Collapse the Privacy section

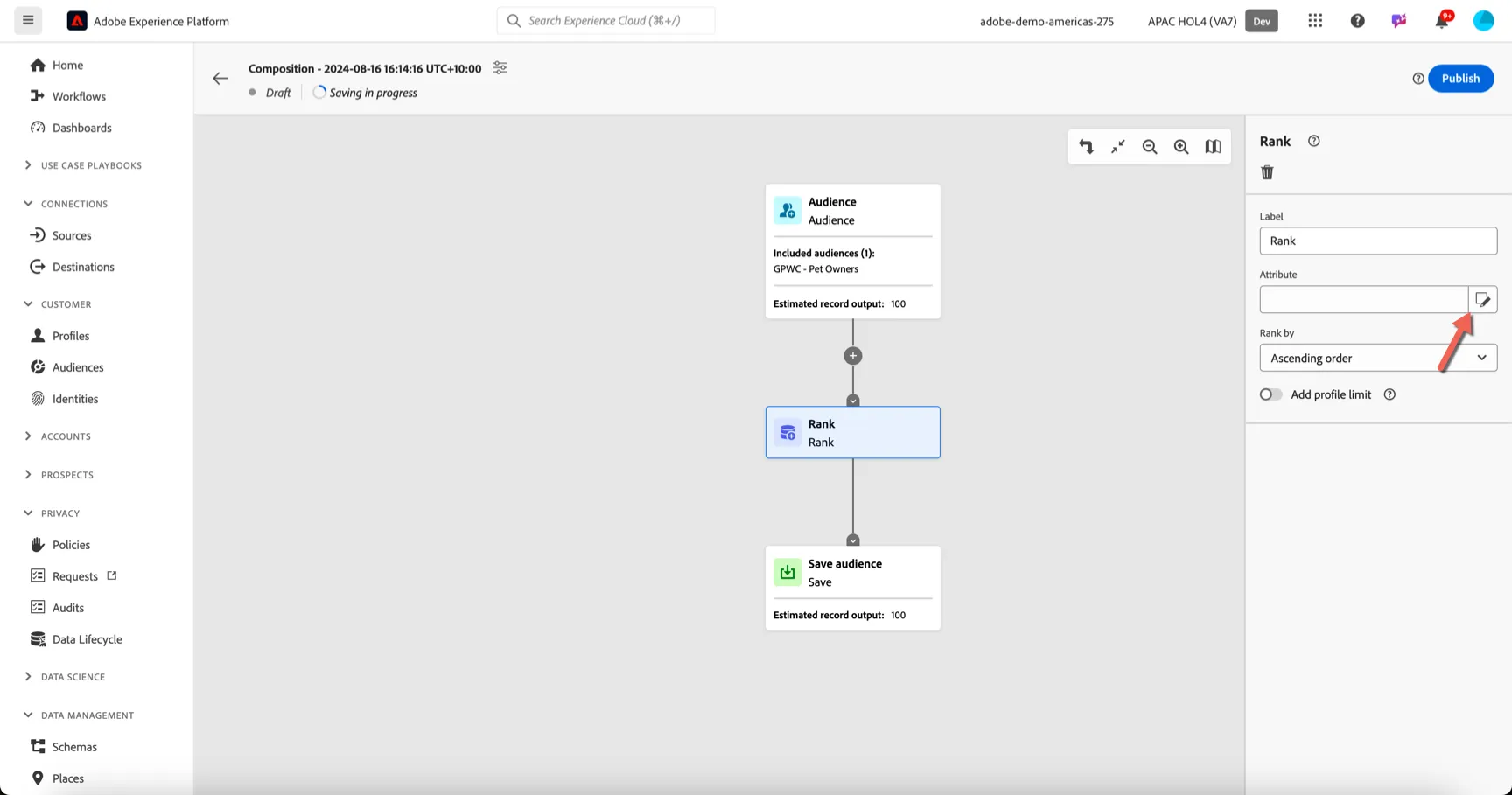coord(52,513)
